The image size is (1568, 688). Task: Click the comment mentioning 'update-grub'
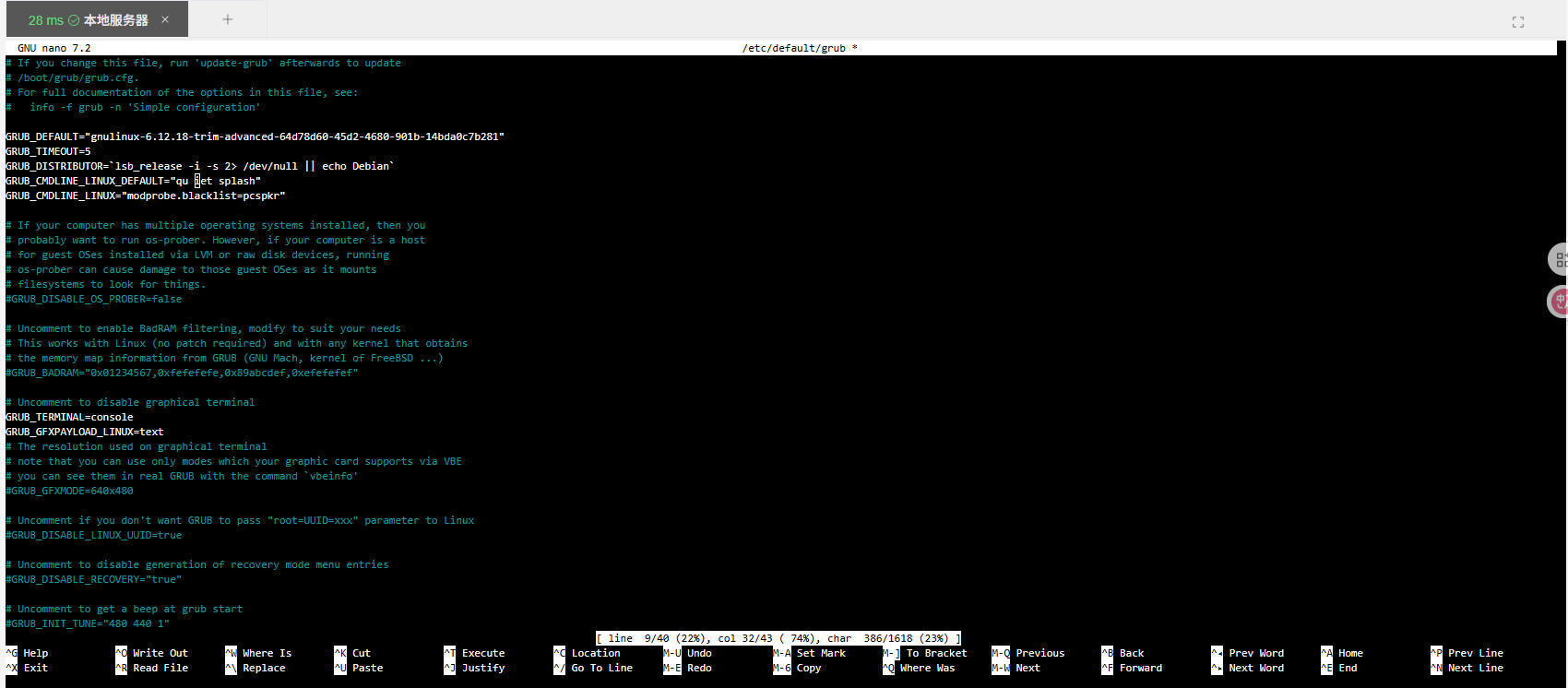203,63
